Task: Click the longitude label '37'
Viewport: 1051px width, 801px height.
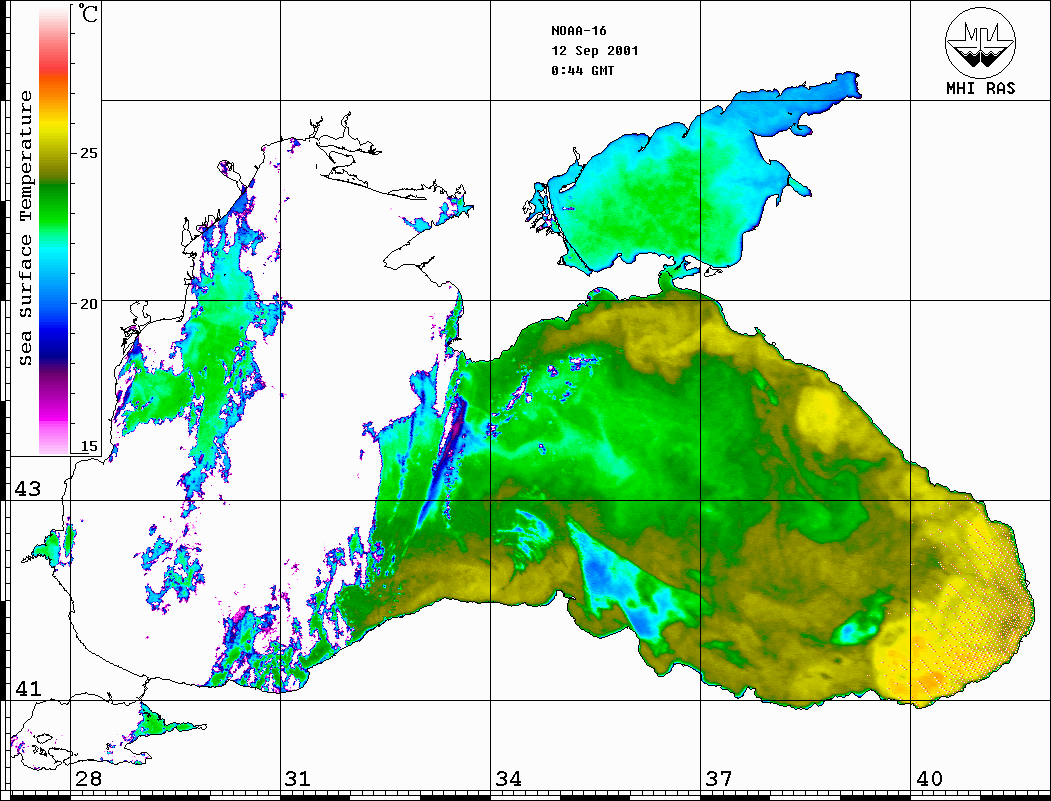Action: (x=719, y=779)
